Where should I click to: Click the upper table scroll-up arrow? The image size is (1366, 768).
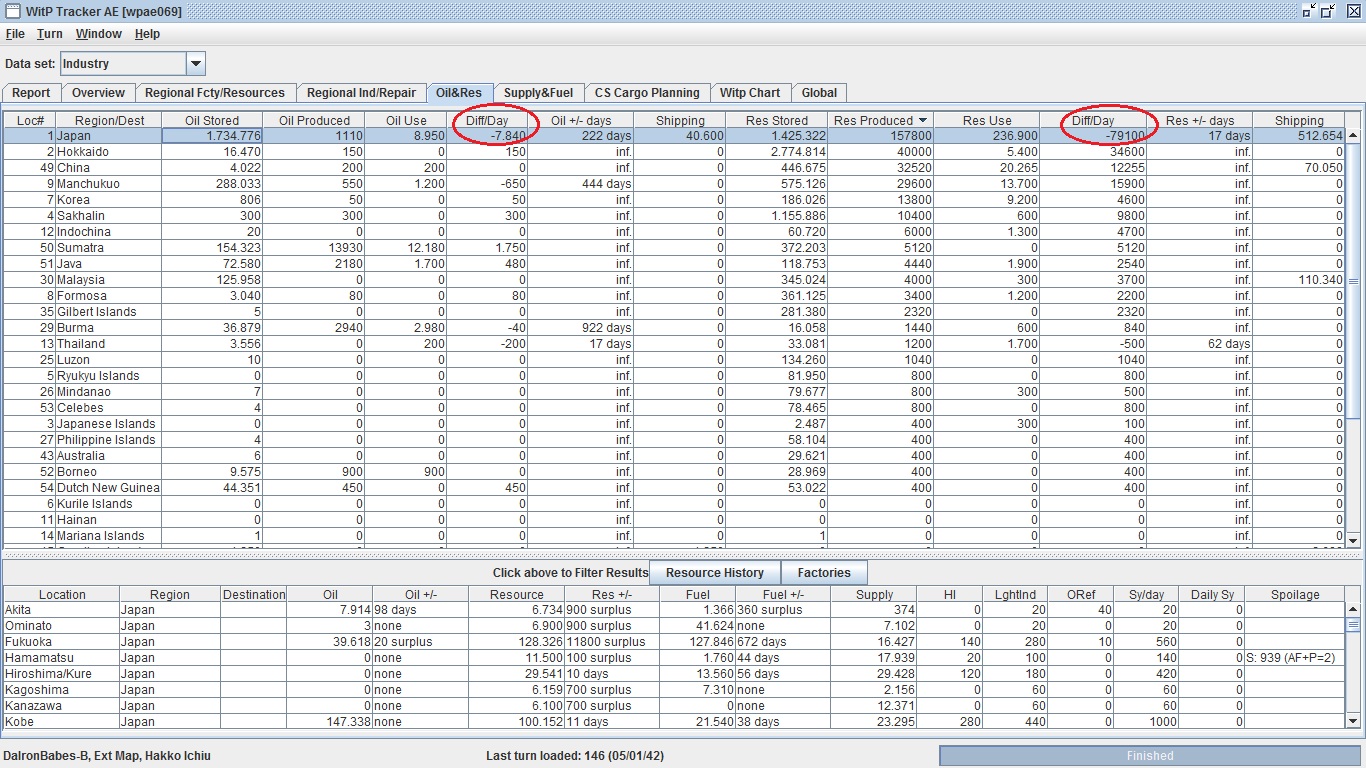(x=1353, y=135)
